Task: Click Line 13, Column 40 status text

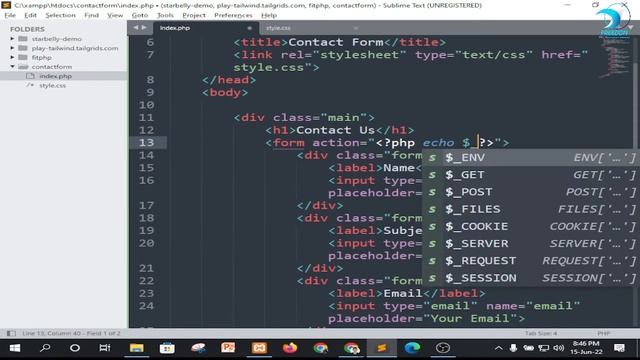Action: tap(71, 333)
